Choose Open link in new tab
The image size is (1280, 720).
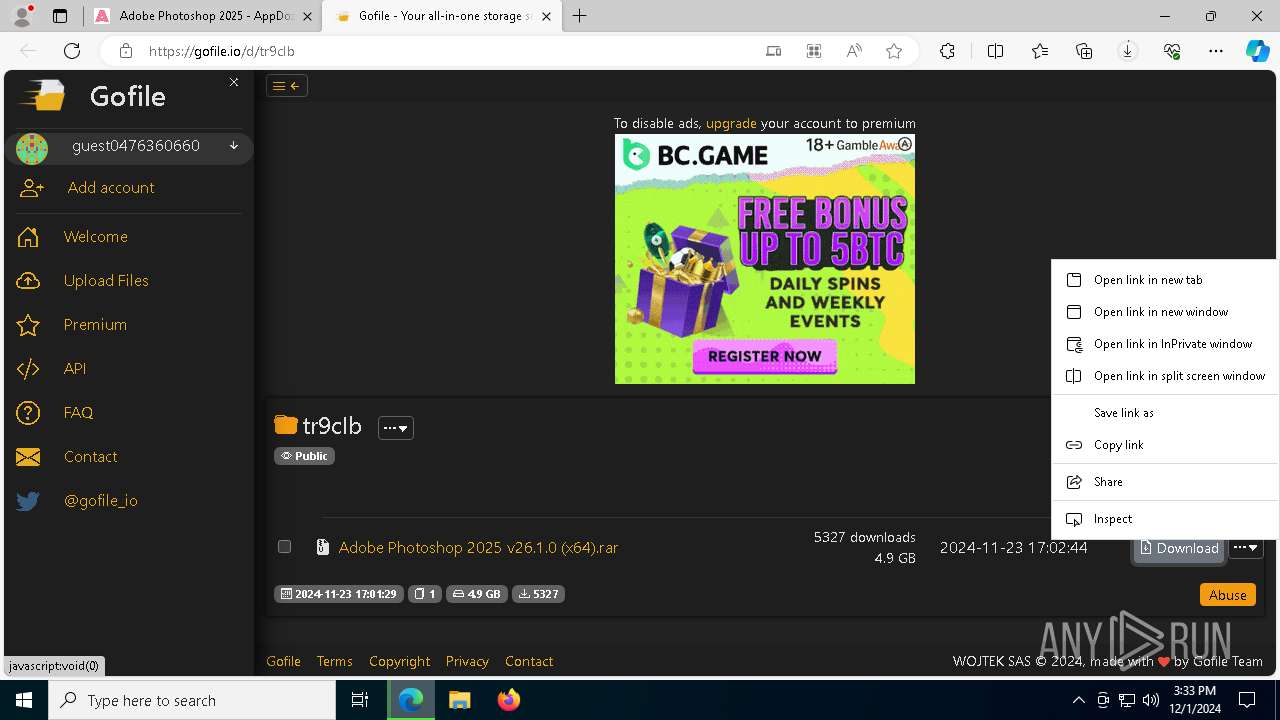1164,280
